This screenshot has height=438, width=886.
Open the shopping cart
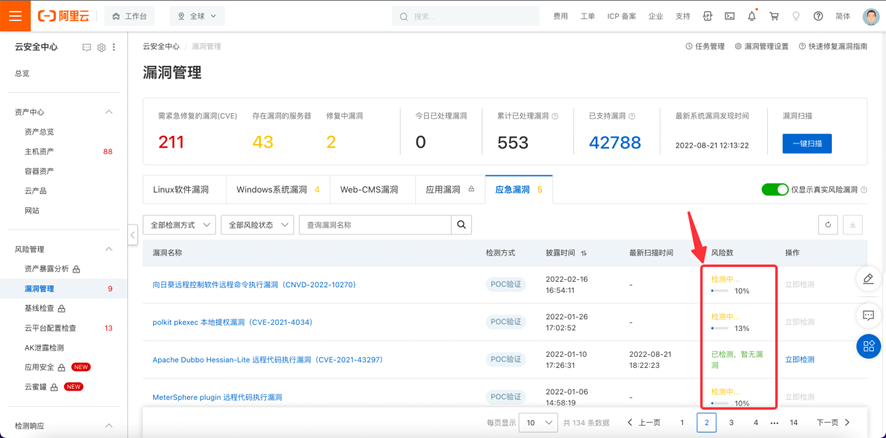coord(774,16)
